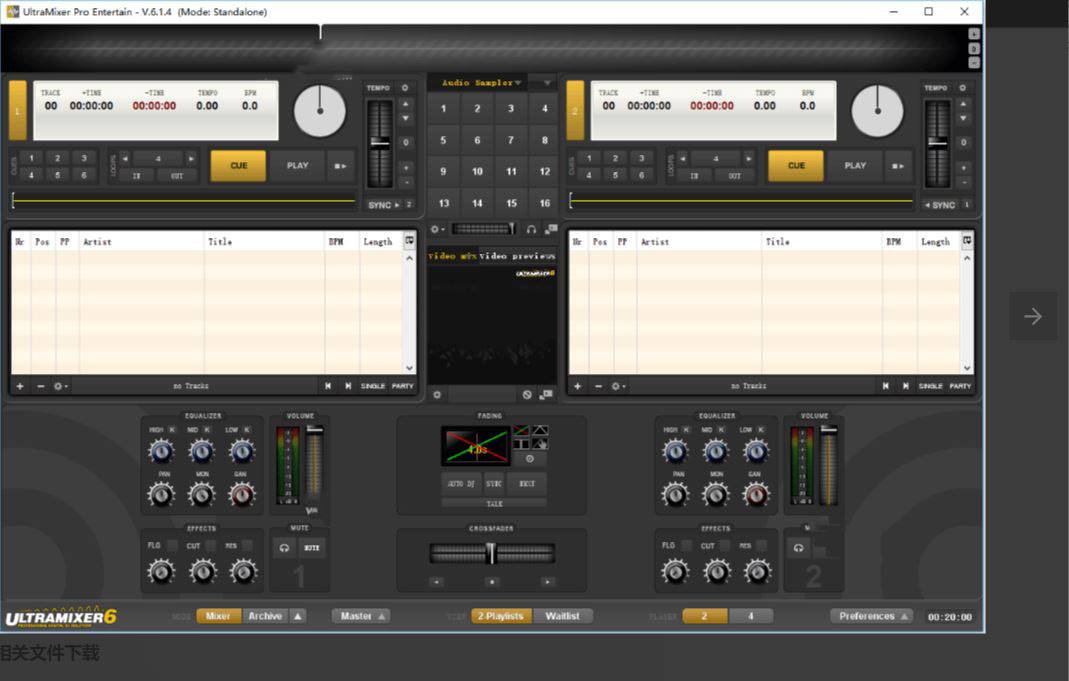Remove a track from the left playlist
The image size is (1069, 681).
(41, 387)
